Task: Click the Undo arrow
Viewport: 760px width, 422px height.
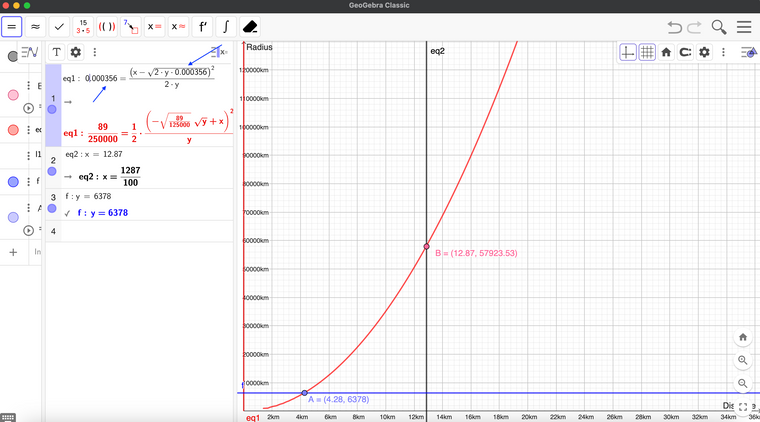Action: tap(676, 27)
